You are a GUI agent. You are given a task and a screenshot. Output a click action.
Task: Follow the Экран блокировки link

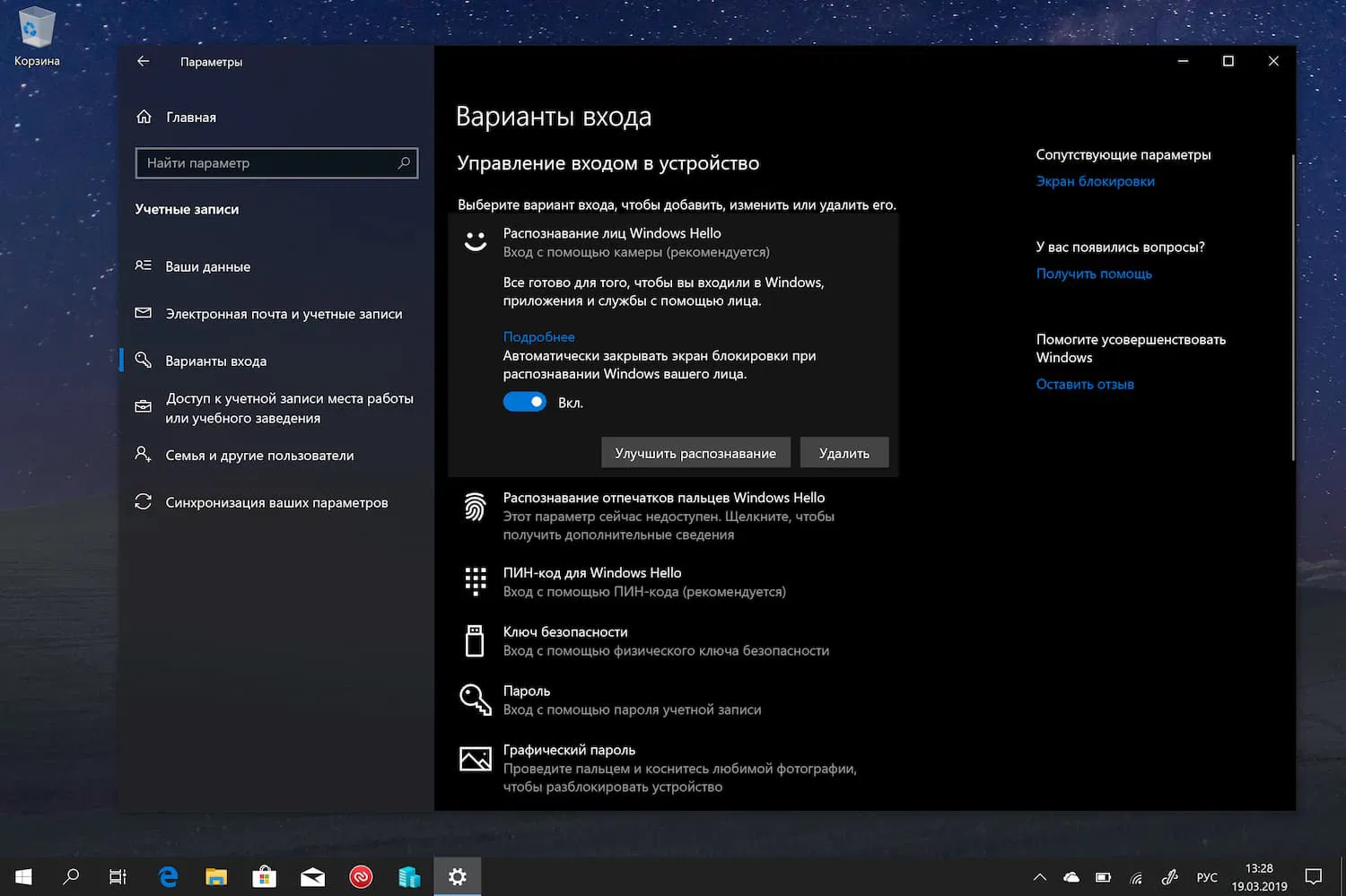click(1096, 181)
